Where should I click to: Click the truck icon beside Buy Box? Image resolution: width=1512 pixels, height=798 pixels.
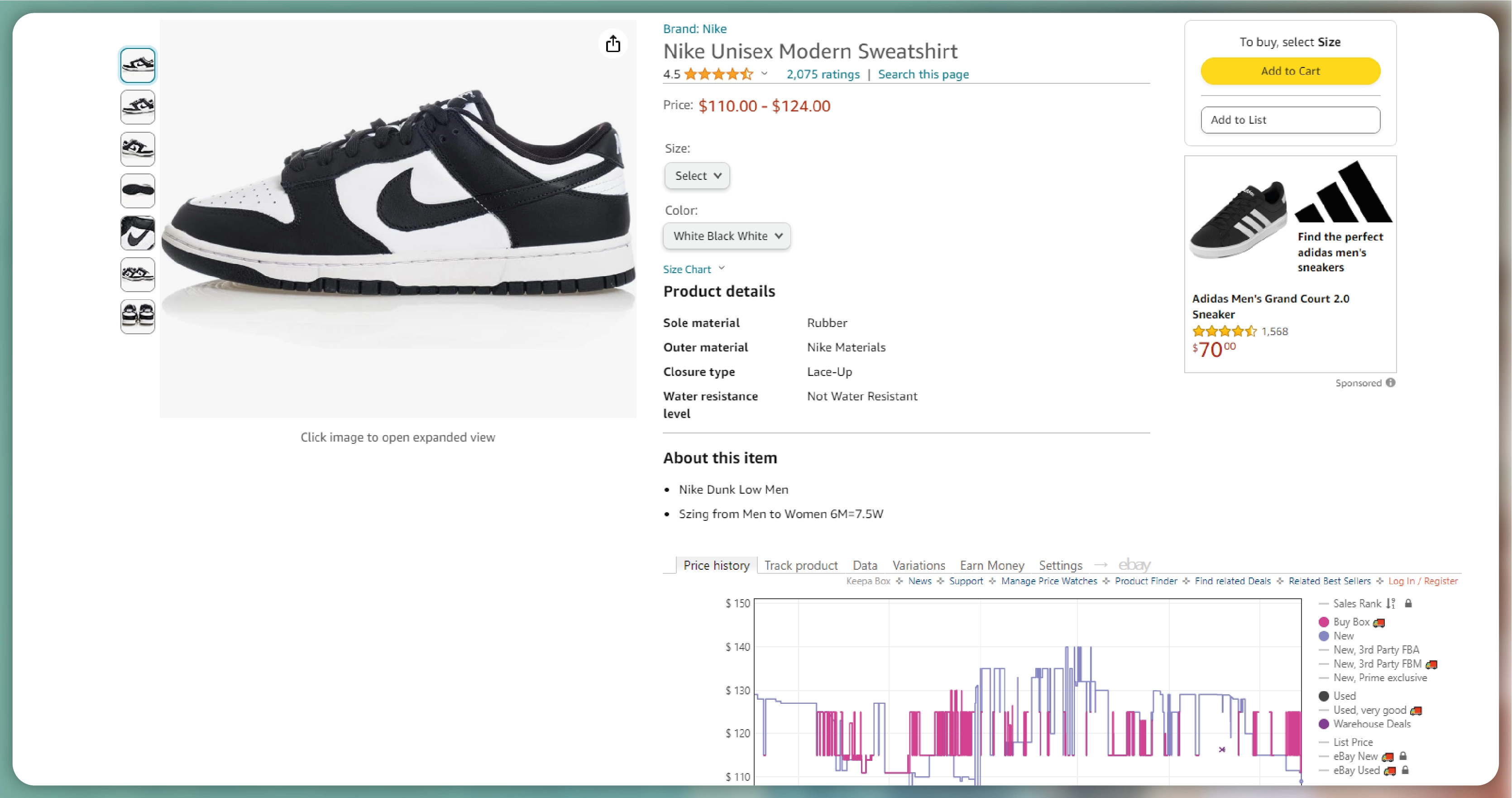(1379, 622)
